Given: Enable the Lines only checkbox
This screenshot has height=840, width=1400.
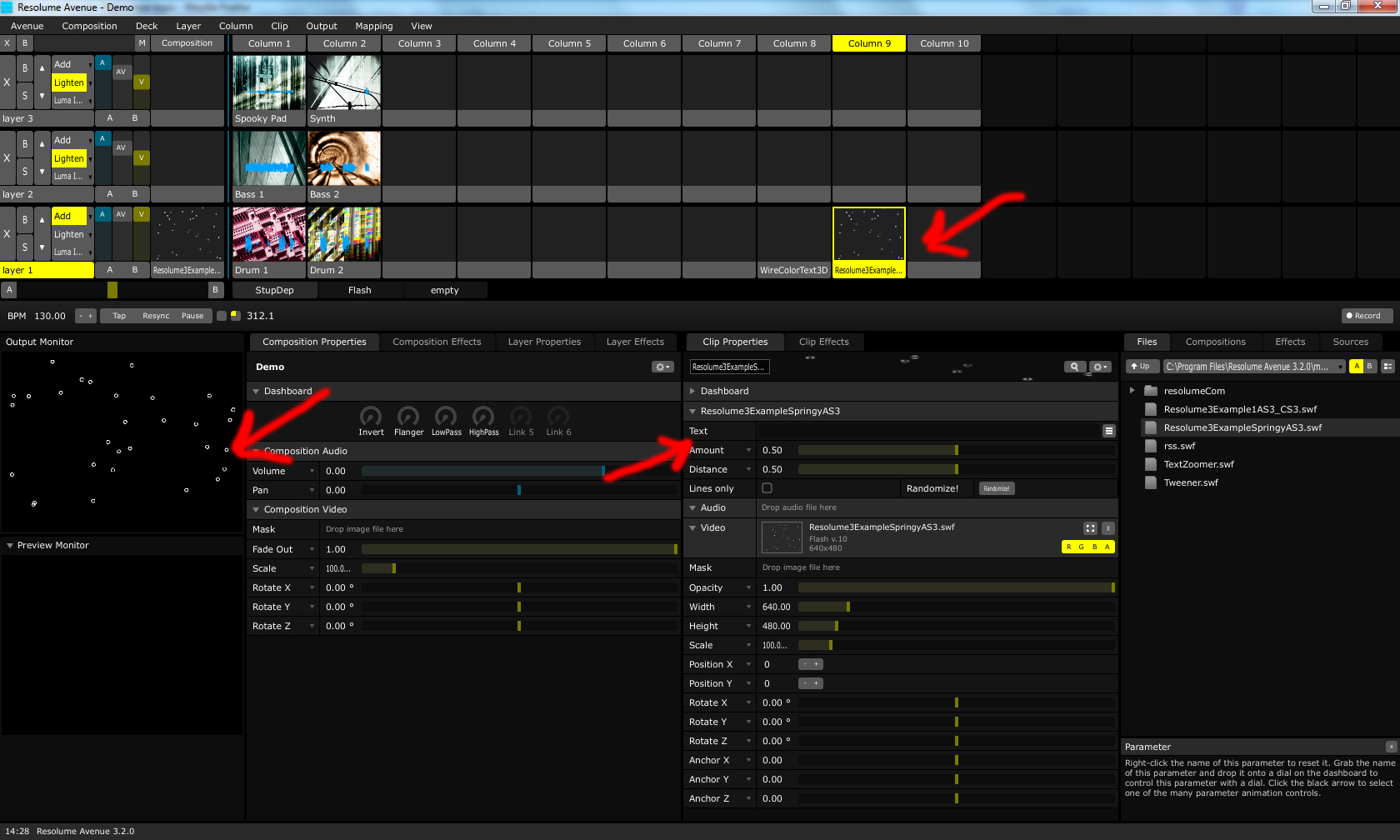Looking at the screenshot, I should (767, 488).
